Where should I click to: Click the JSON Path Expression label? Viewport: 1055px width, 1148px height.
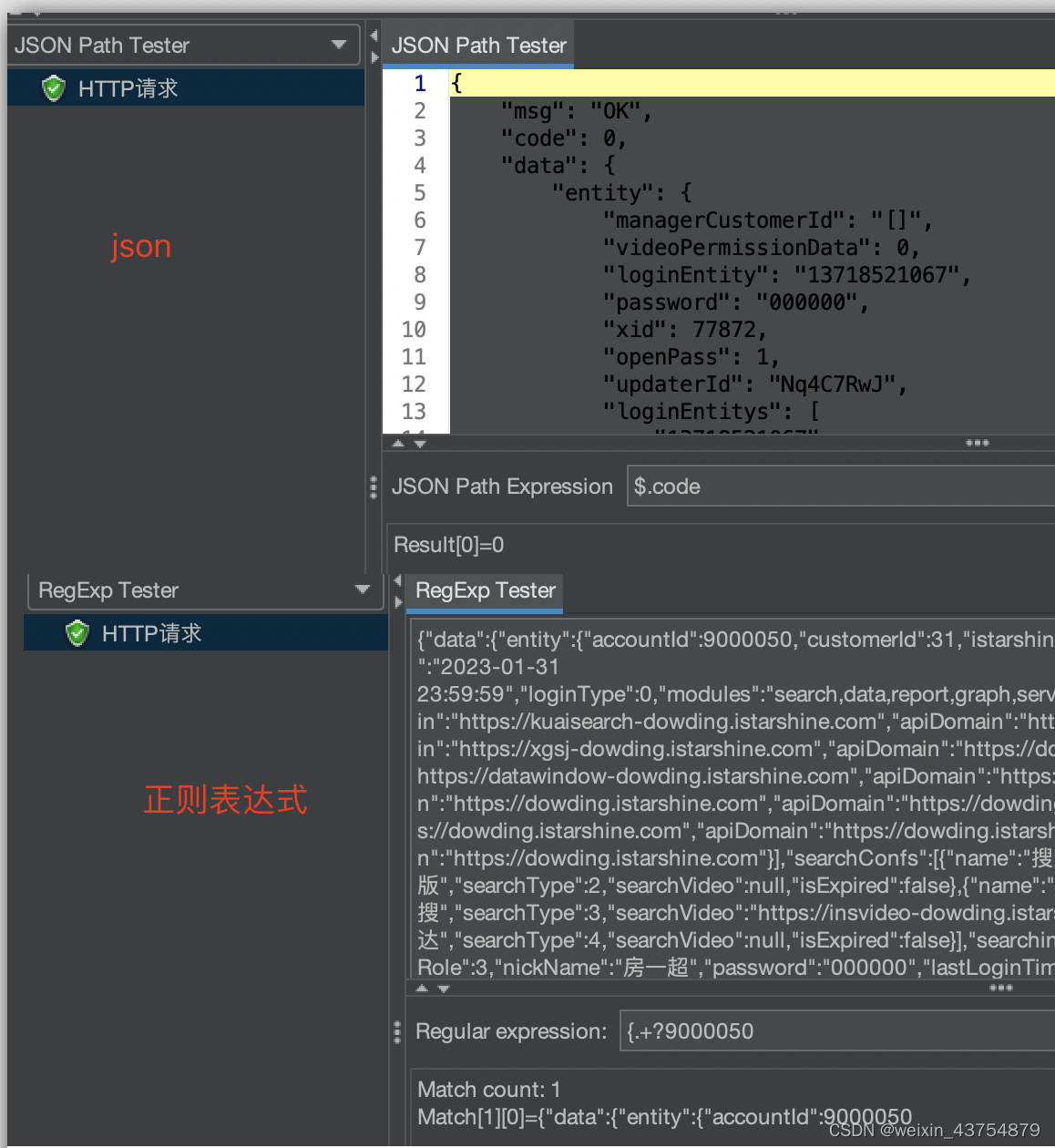[x=502, y=487]
